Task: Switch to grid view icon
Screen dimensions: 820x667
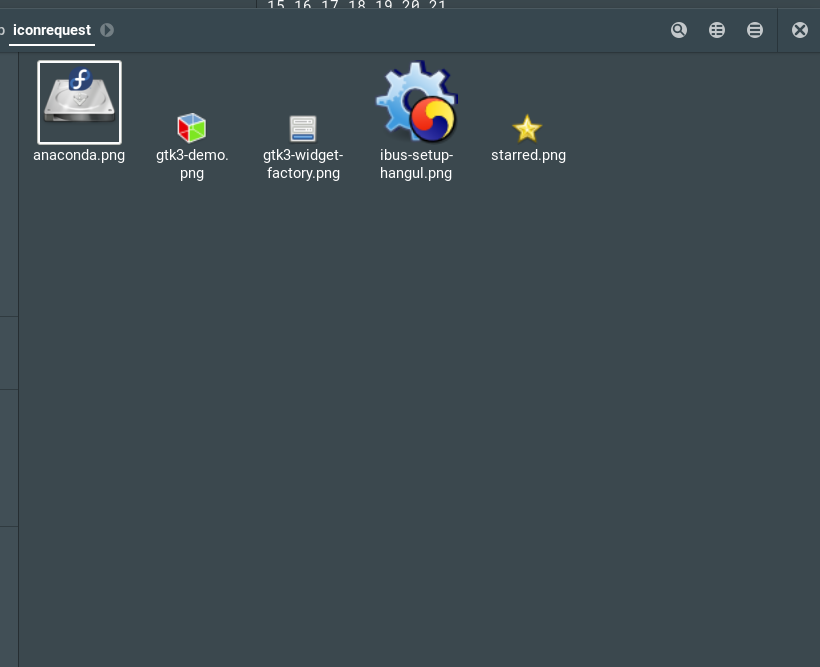Action: click(717, 30)
